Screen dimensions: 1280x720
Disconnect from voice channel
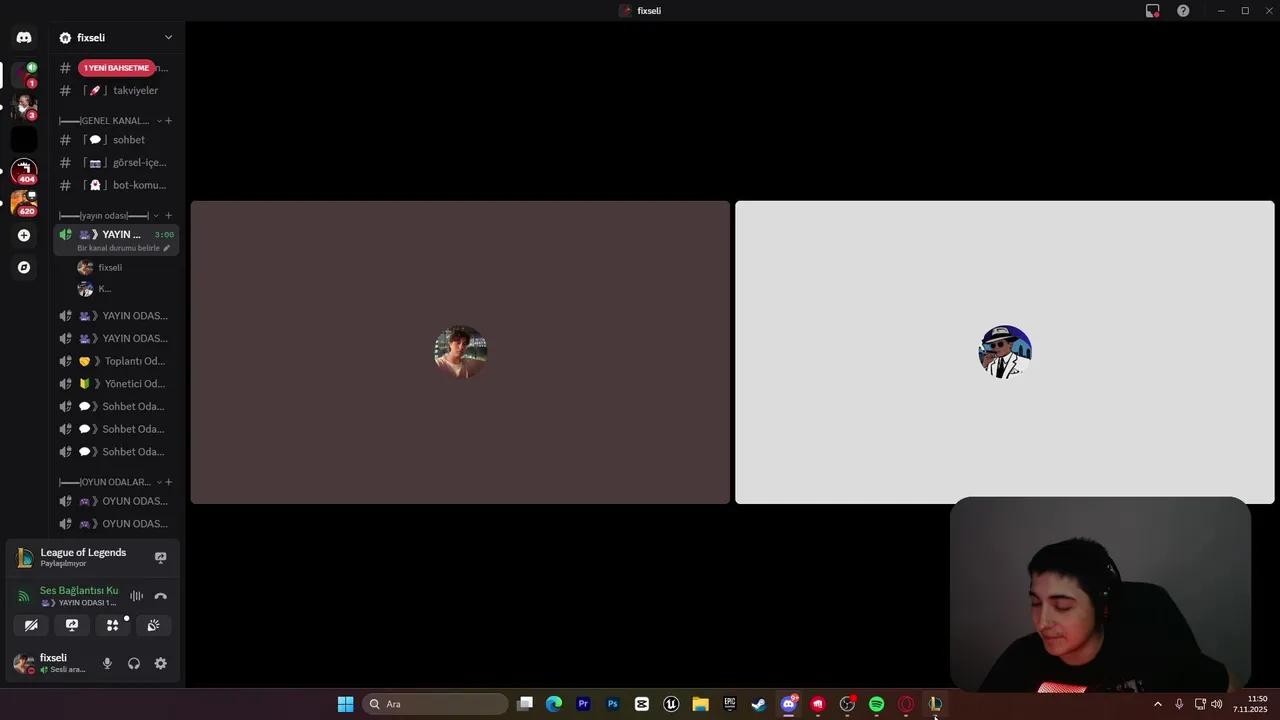(160, 596)
